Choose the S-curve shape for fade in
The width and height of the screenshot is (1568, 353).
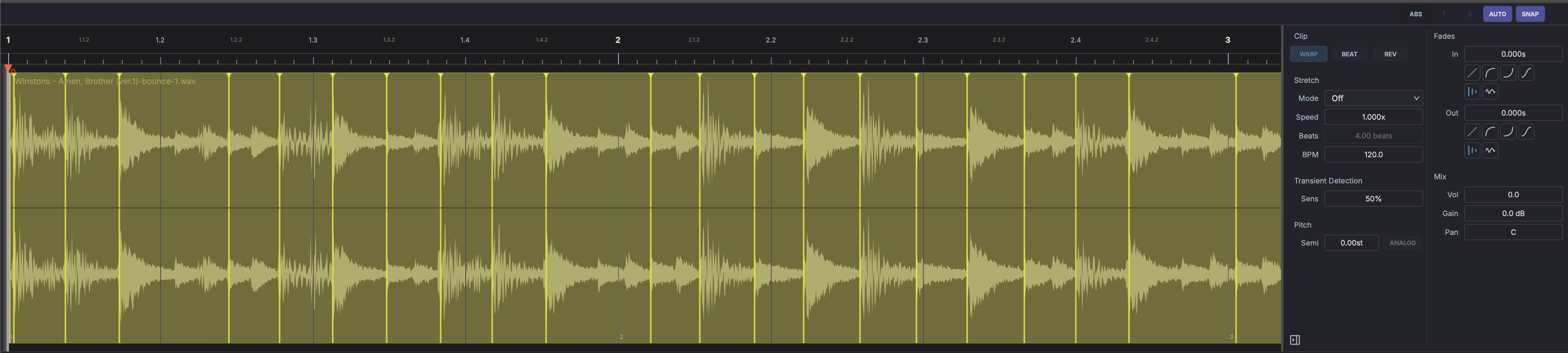pyautogui.click(x=1526, y=73)
